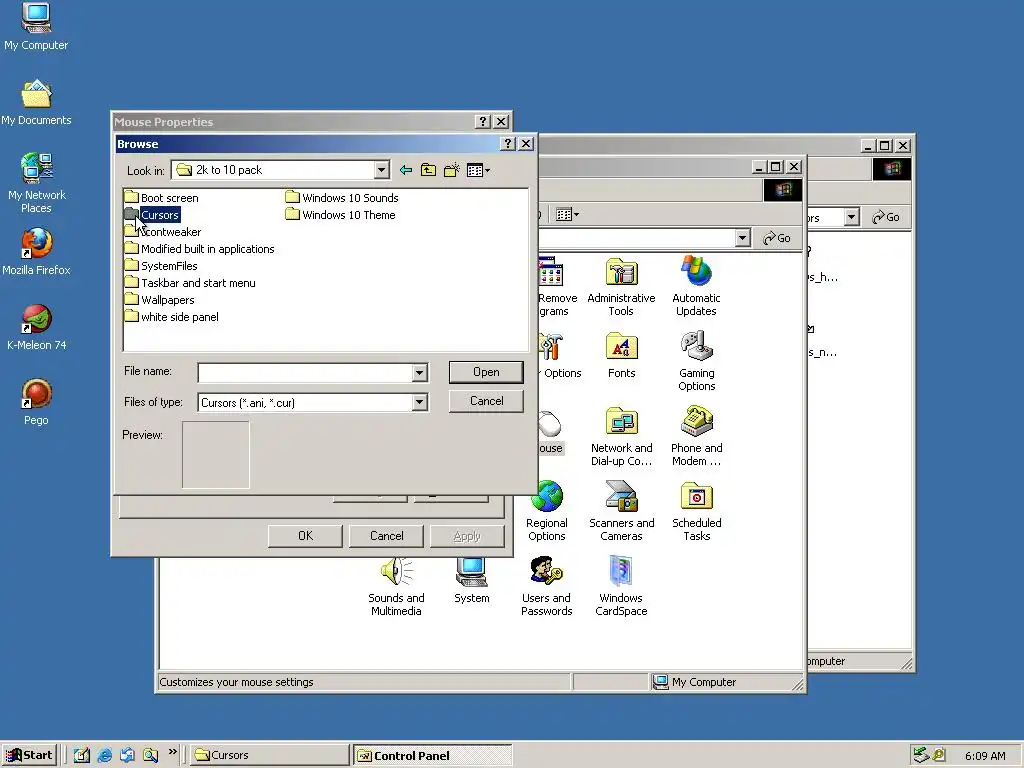Image resolution: width=1024 pixels, height=768 pixels.
Task: Launch Pego desktop shortcut
Action: point(36,402)
